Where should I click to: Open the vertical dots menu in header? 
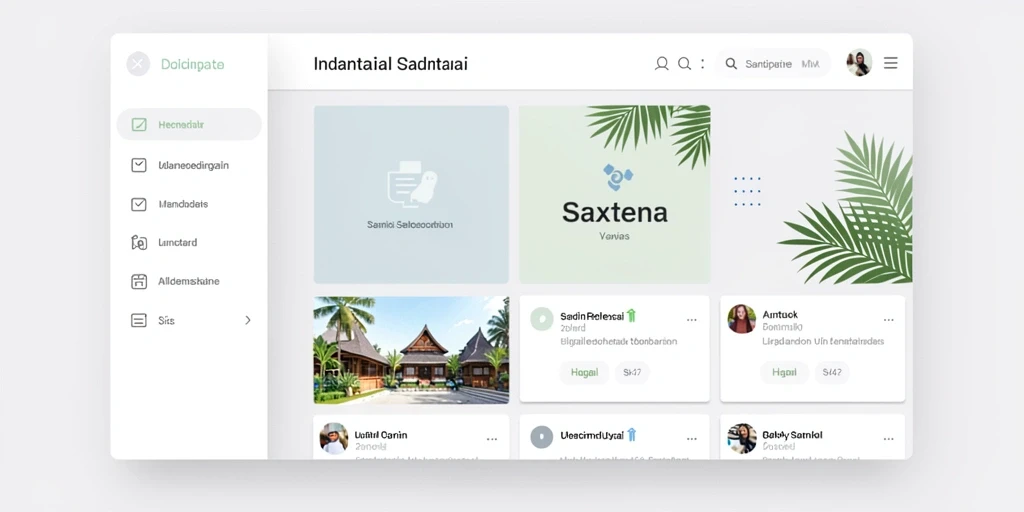pos(703,63)
